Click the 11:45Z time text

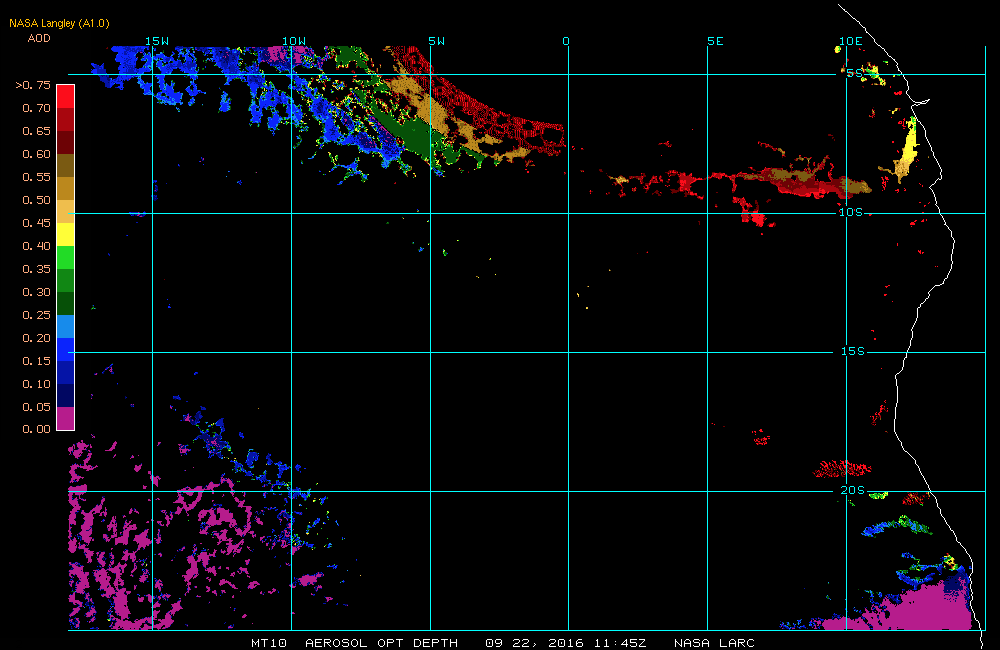[x=620, y=643]
